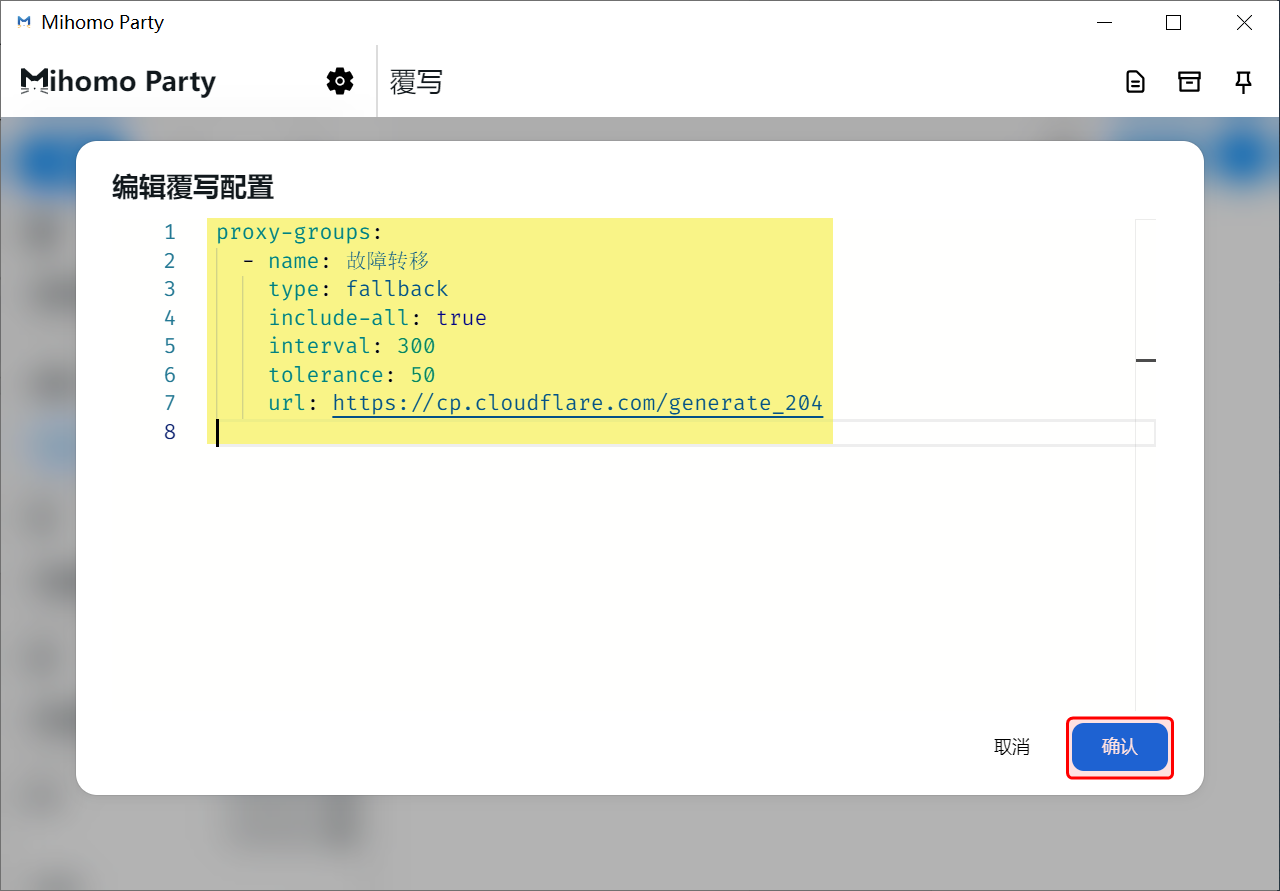Open the document file icon in header
The height and width of the screenshot is (891, 1280).
pos(1135,82)
